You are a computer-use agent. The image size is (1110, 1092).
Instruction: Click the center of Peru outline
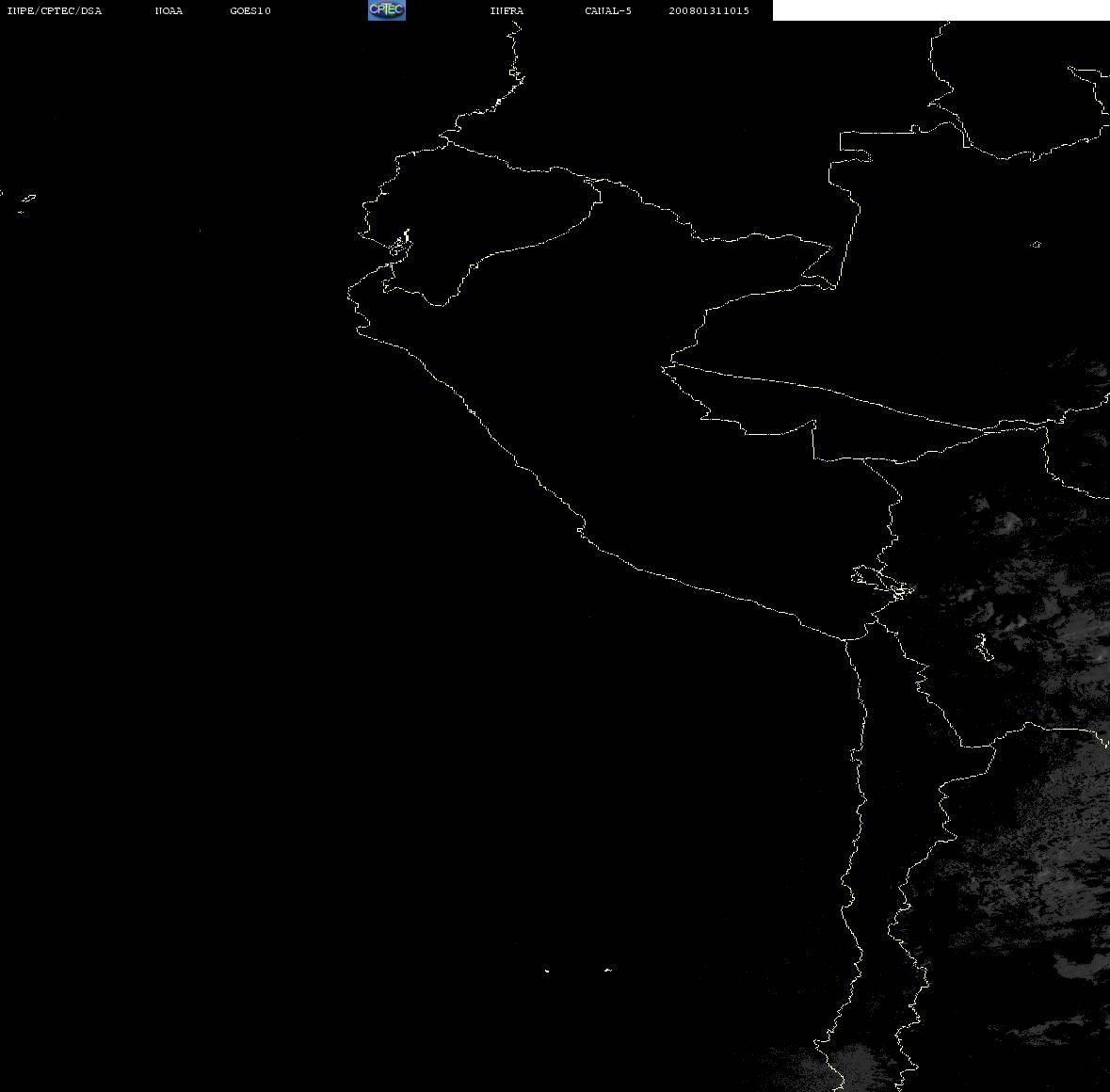click(637, 425)
